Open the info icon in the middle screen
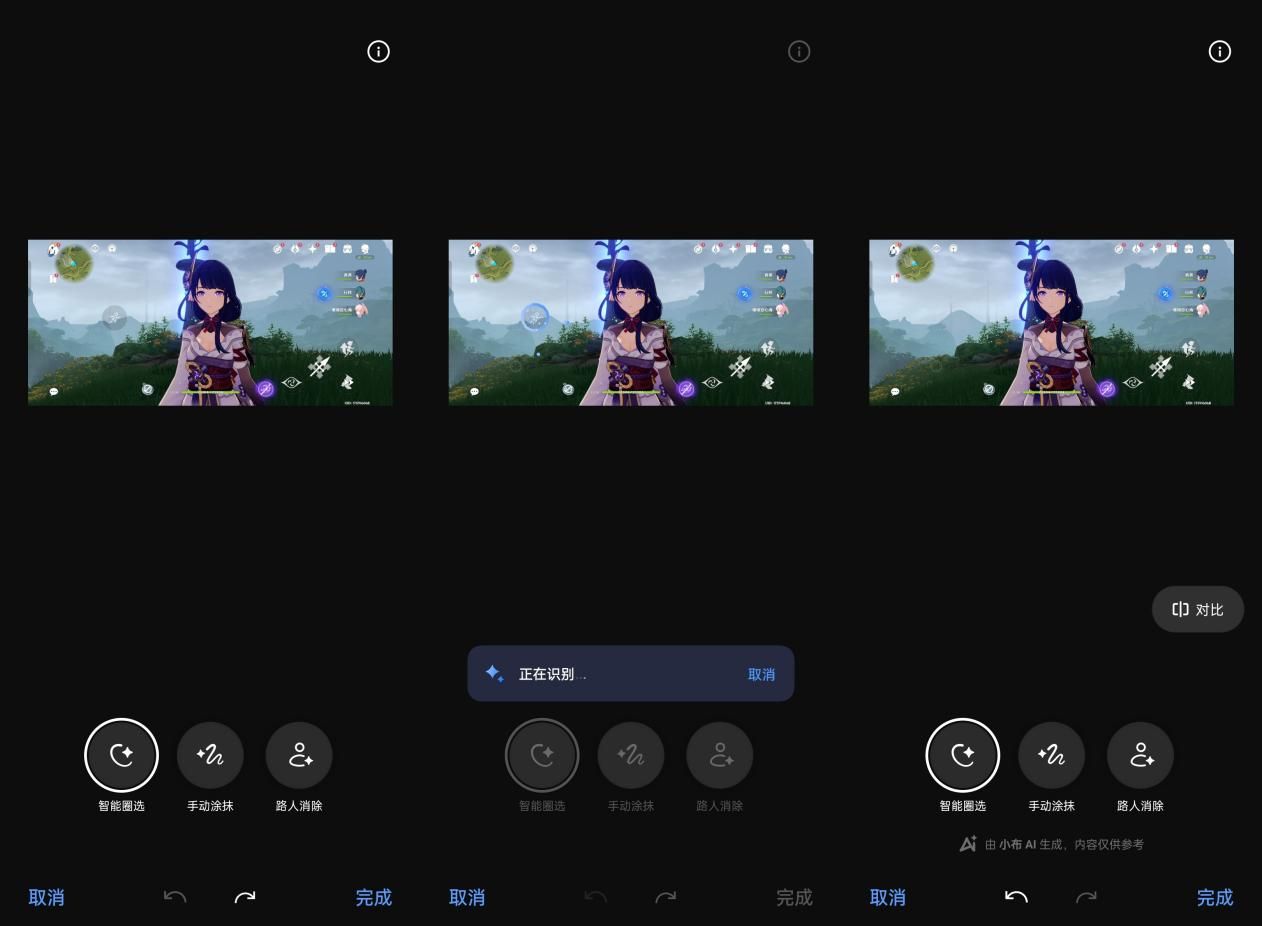This screenshot has height=926, width=1262. (x=799, y=52)
